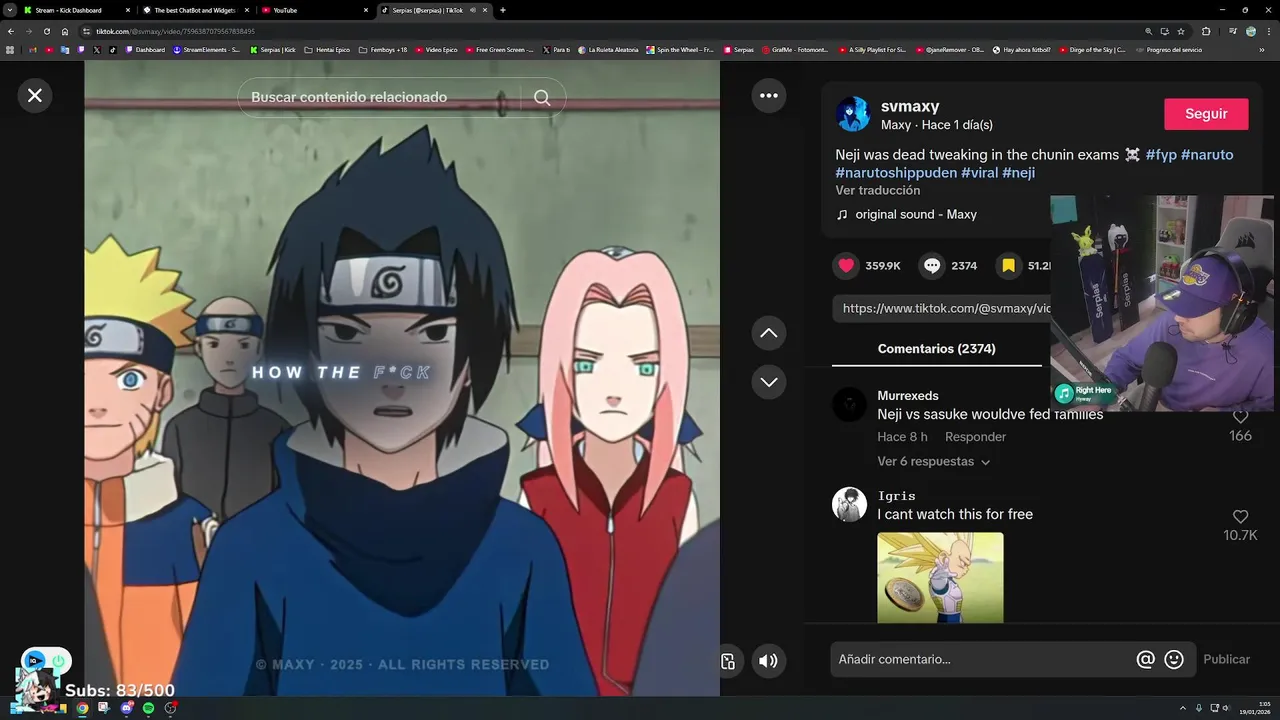Open the #naruto hashtag
The image size is (1280, 720).
[x=1207, y=155]
